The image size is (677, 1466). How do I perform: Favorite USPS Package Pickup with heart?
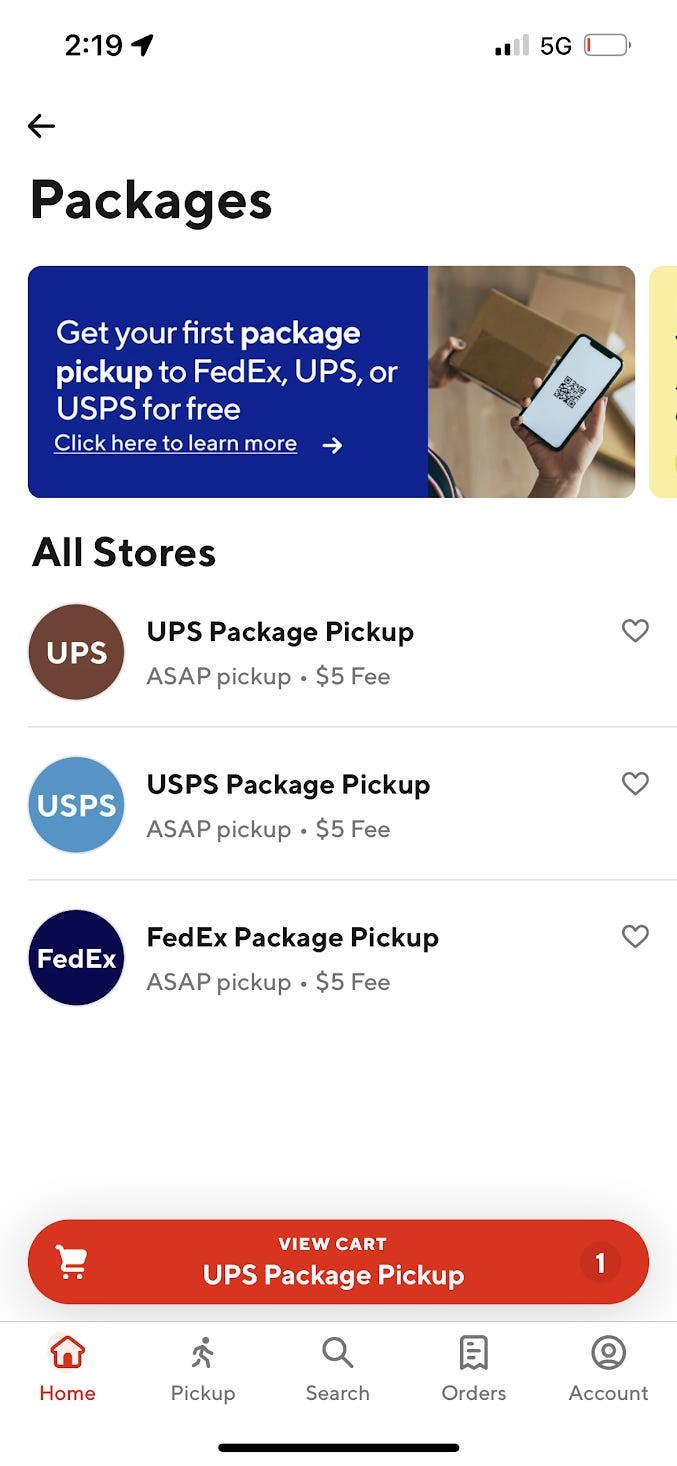tap(635, 783)
